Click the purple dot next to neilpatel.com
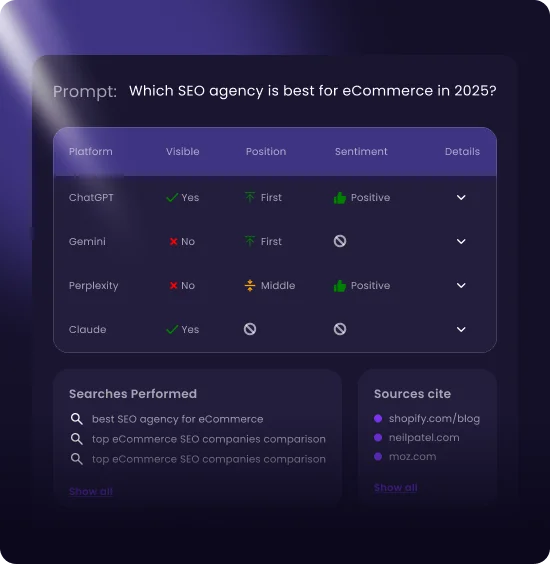Screen dimensions: 550x564 click(x=378, y=437)
